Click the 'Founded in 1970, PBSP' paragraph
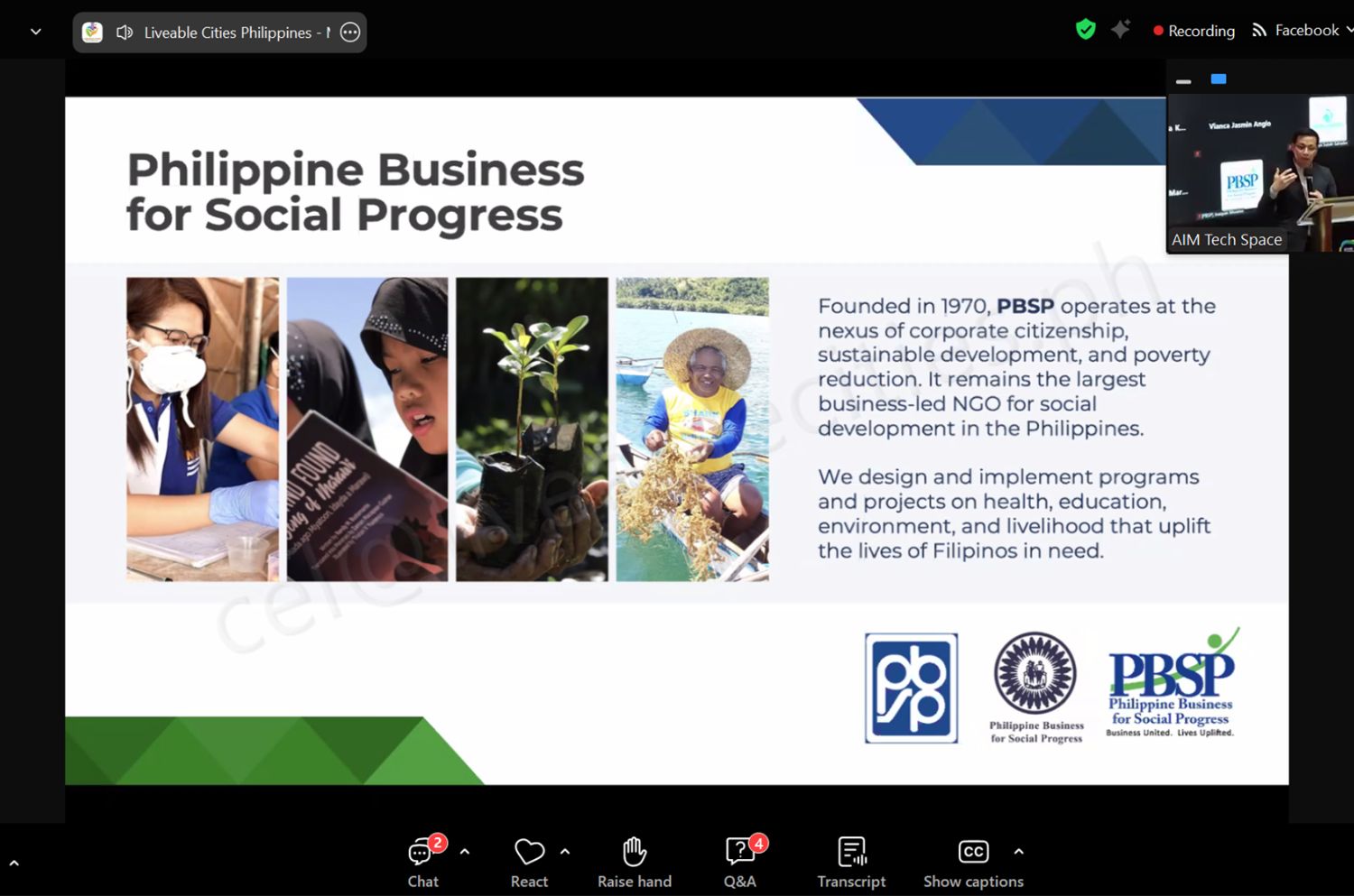The width and height of the screenshot is (1354, 896). pos(1016,367)
